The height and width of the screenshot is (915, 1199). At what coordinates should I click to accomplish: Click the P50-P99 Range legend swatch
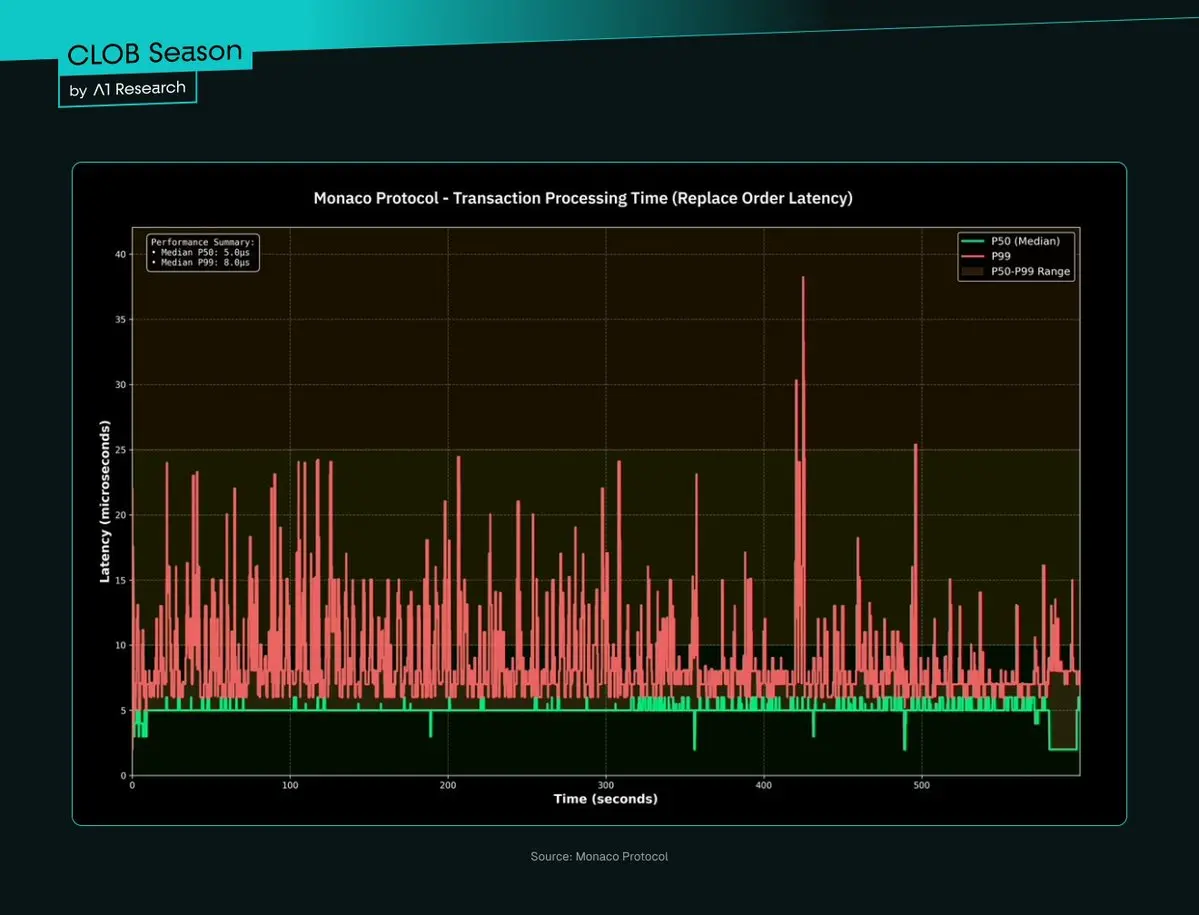[x=971, y=271]
